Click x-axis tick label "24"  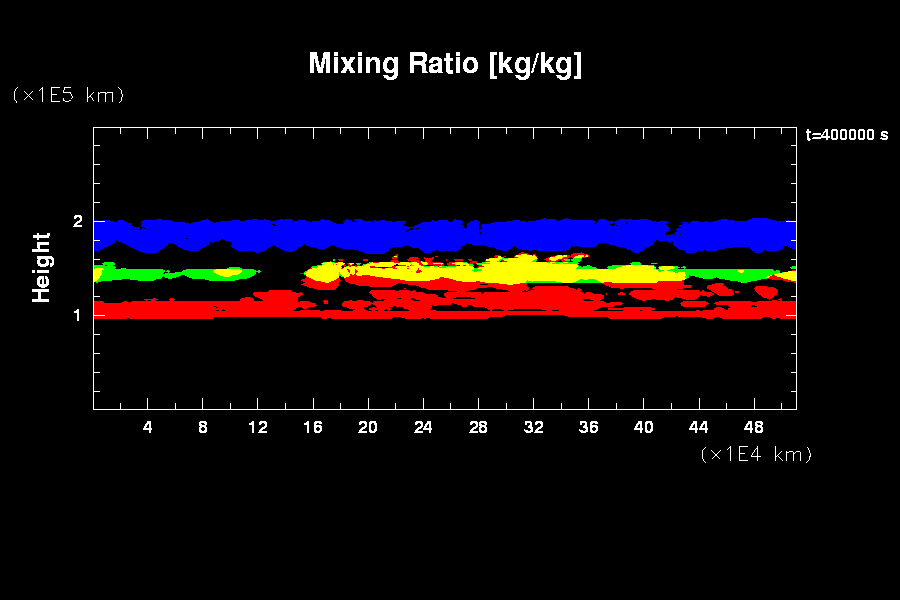coord(423,427)
